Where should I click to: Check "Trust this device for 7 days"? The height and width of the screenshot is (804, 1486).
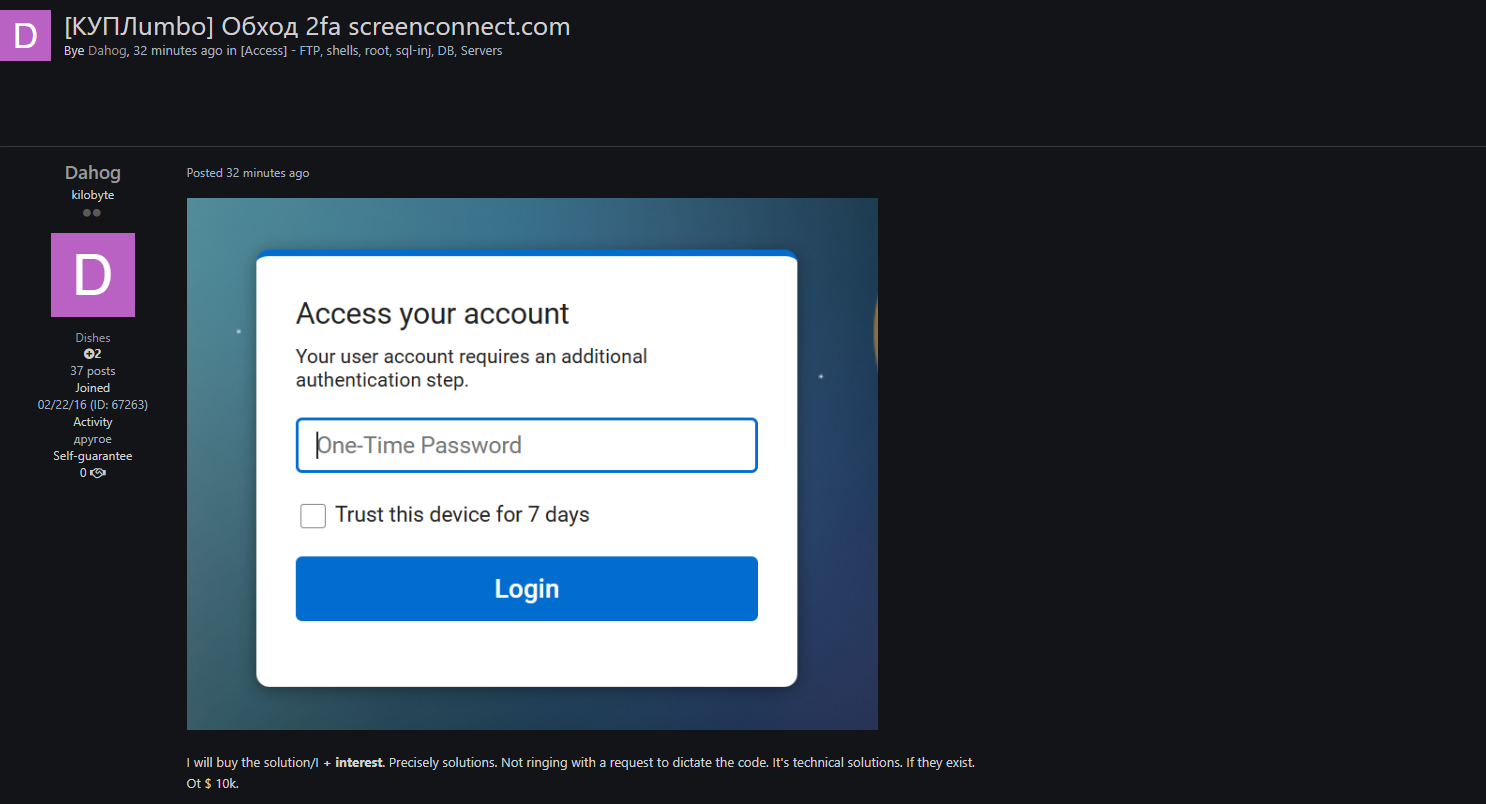pyautogui.click(x=313, y=515)
